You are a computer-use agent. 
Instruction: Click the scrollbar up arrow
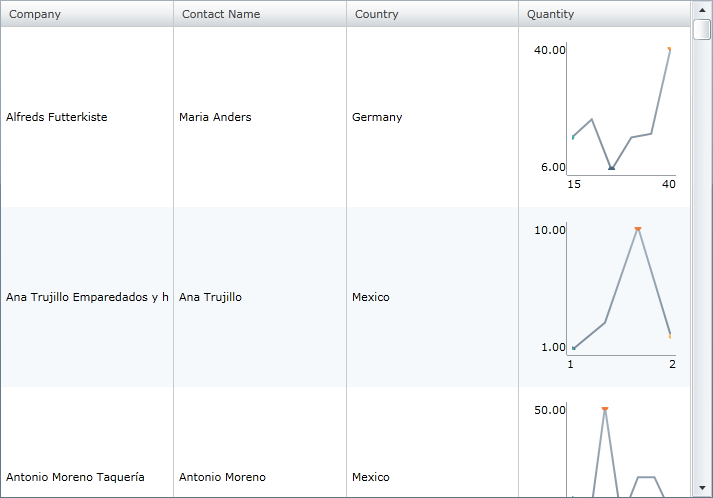pos(702,8)
